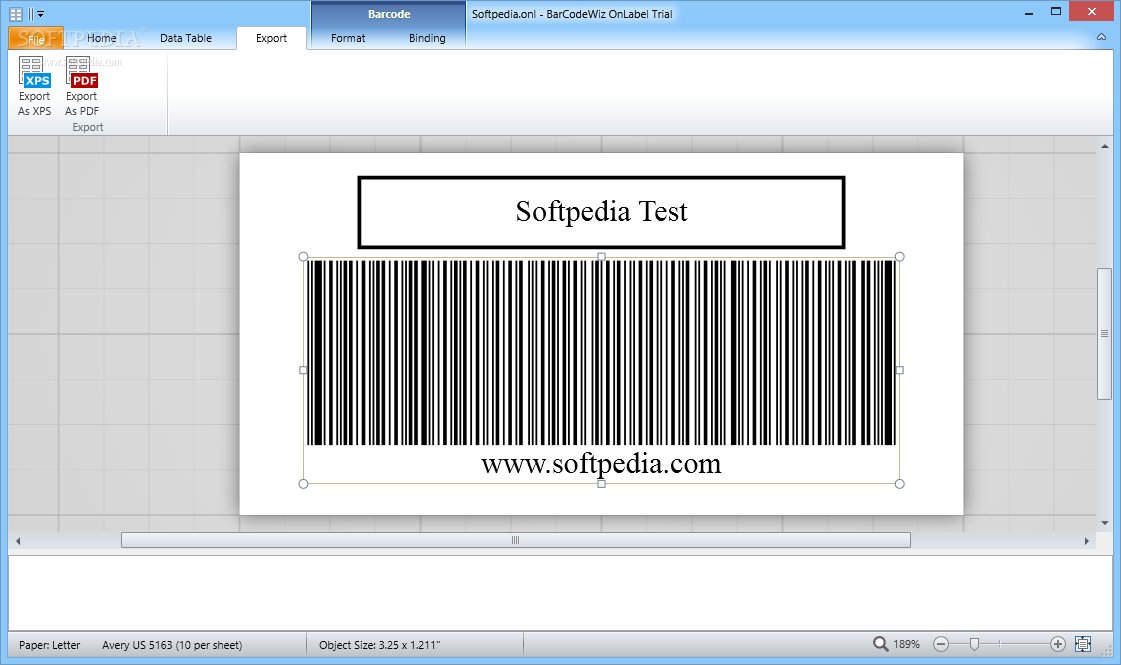Viewport: 1121px width, 665px height.
Task: Click the magnifier zoom icon
Action: [x=880, y=644]
